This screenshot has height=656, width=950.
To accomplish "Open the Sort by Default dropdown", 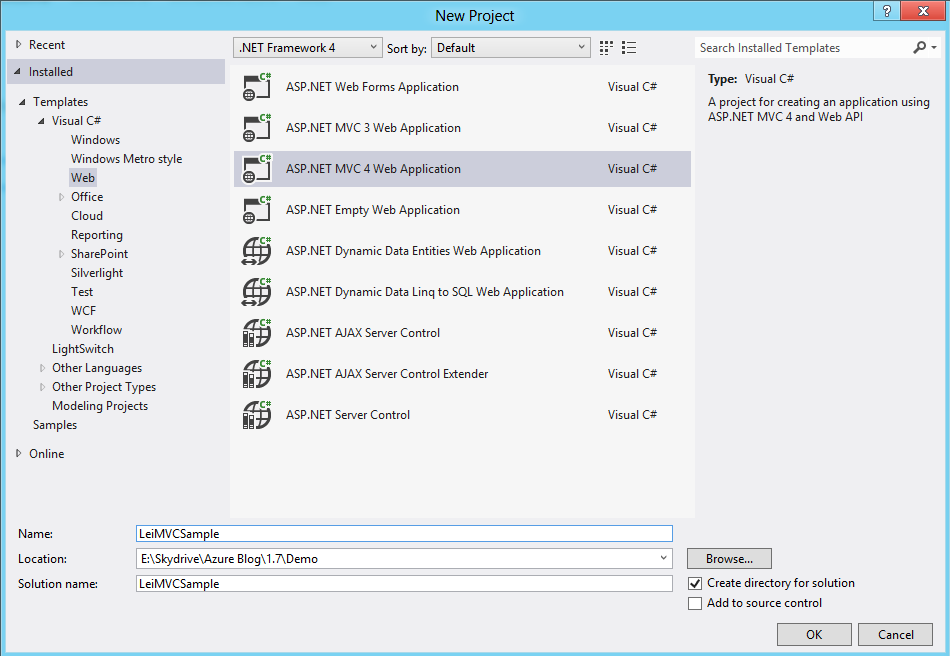I will pyautogui.click(x=511, y=48).
